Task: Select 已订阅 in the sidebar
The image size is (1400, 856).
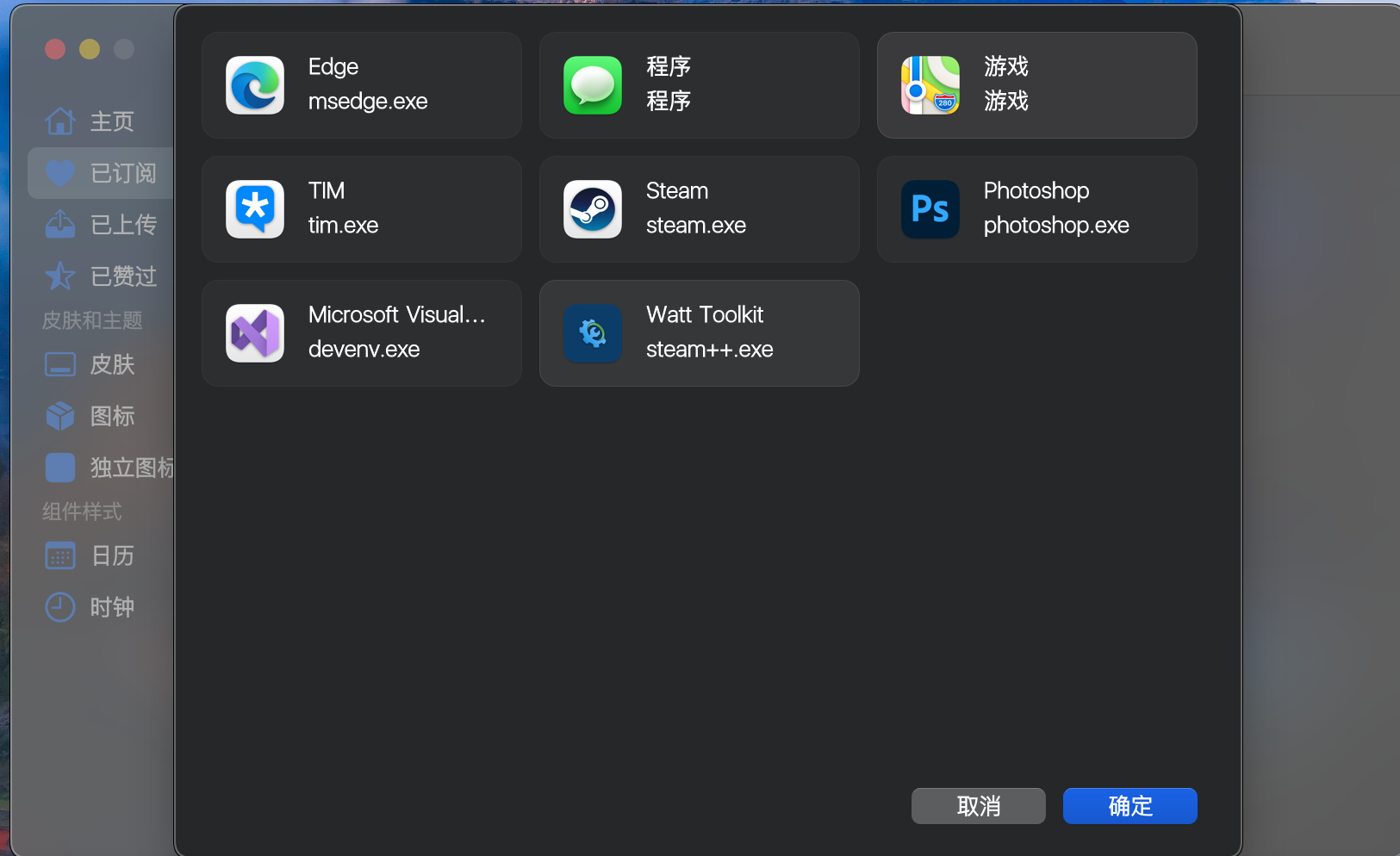Action: click(x=101, y=173)
